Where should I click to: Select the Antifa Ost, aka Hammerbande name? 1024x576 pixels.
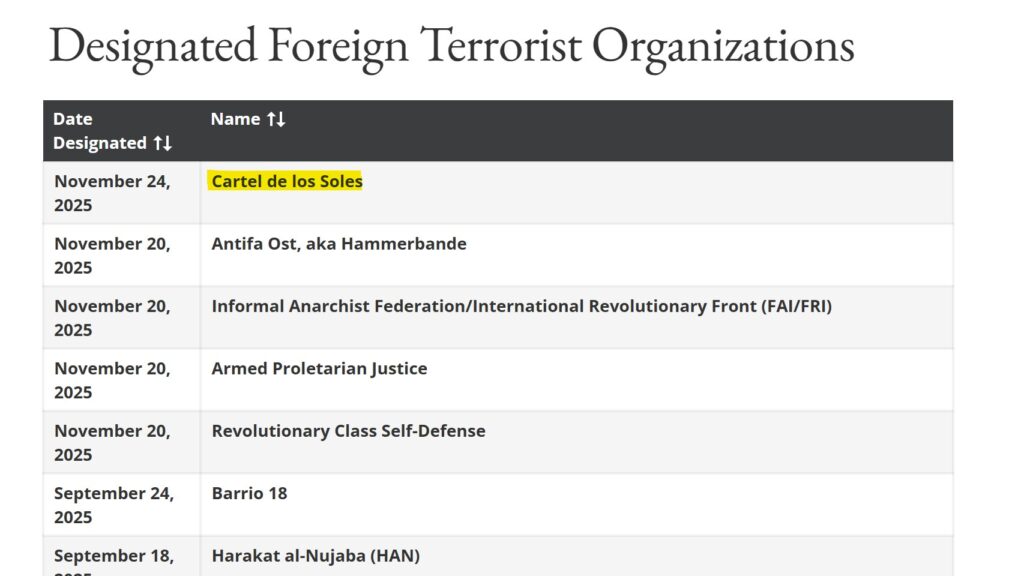click(x=339, y=243)
